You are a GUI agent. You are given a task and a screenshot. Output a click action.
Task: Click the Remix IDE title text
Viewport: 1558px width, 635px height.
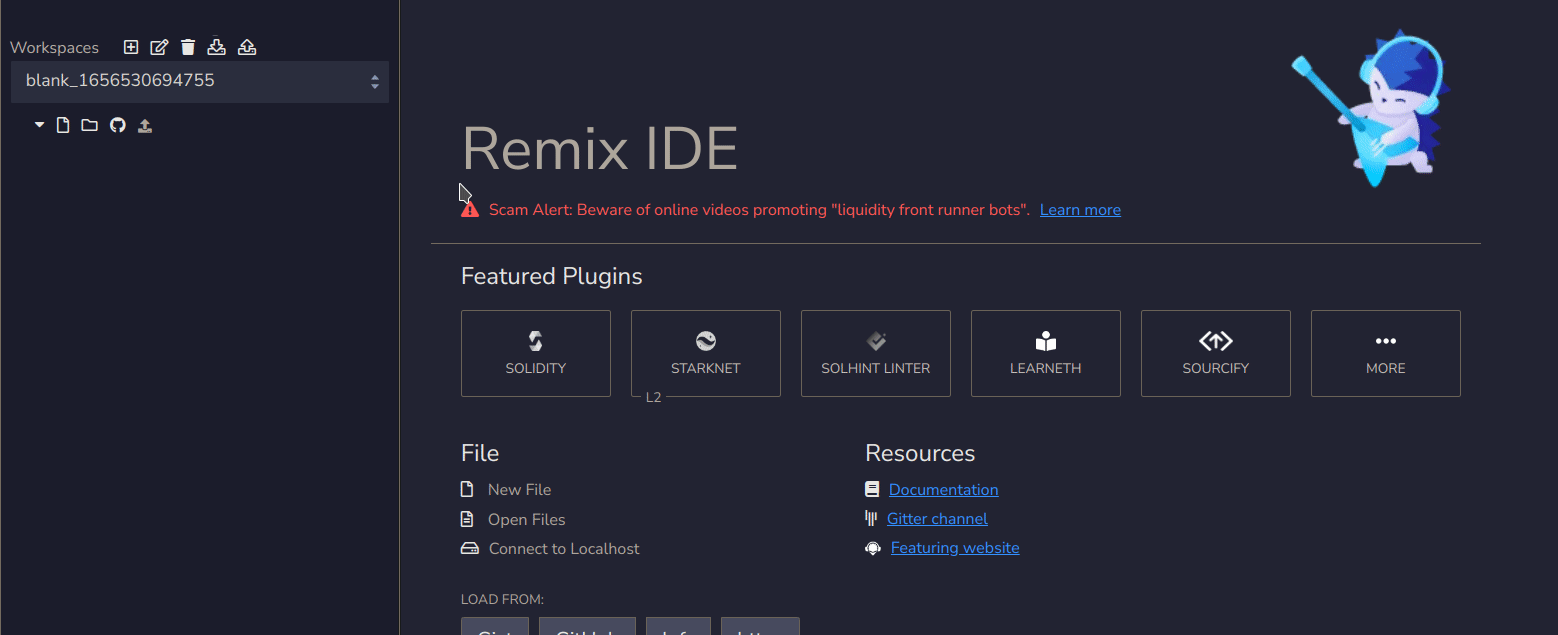600,149
